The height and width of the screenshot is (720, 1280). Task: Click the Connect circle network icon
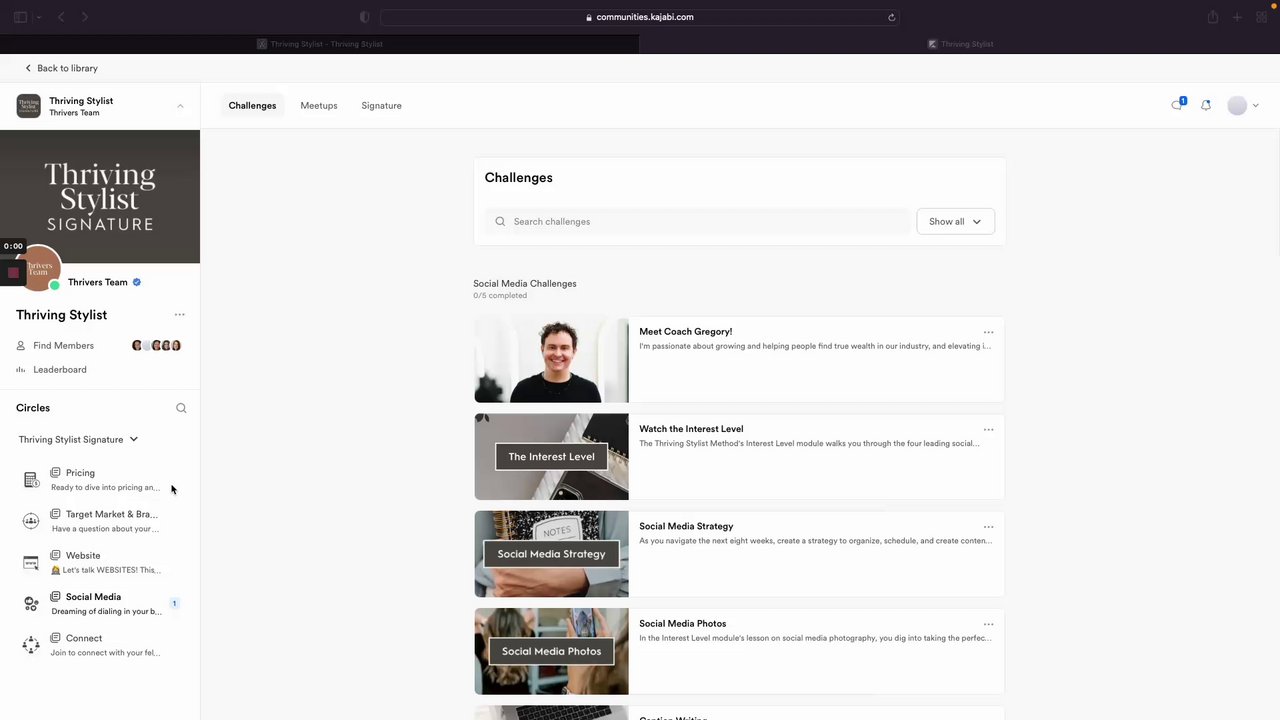point(31,645)
